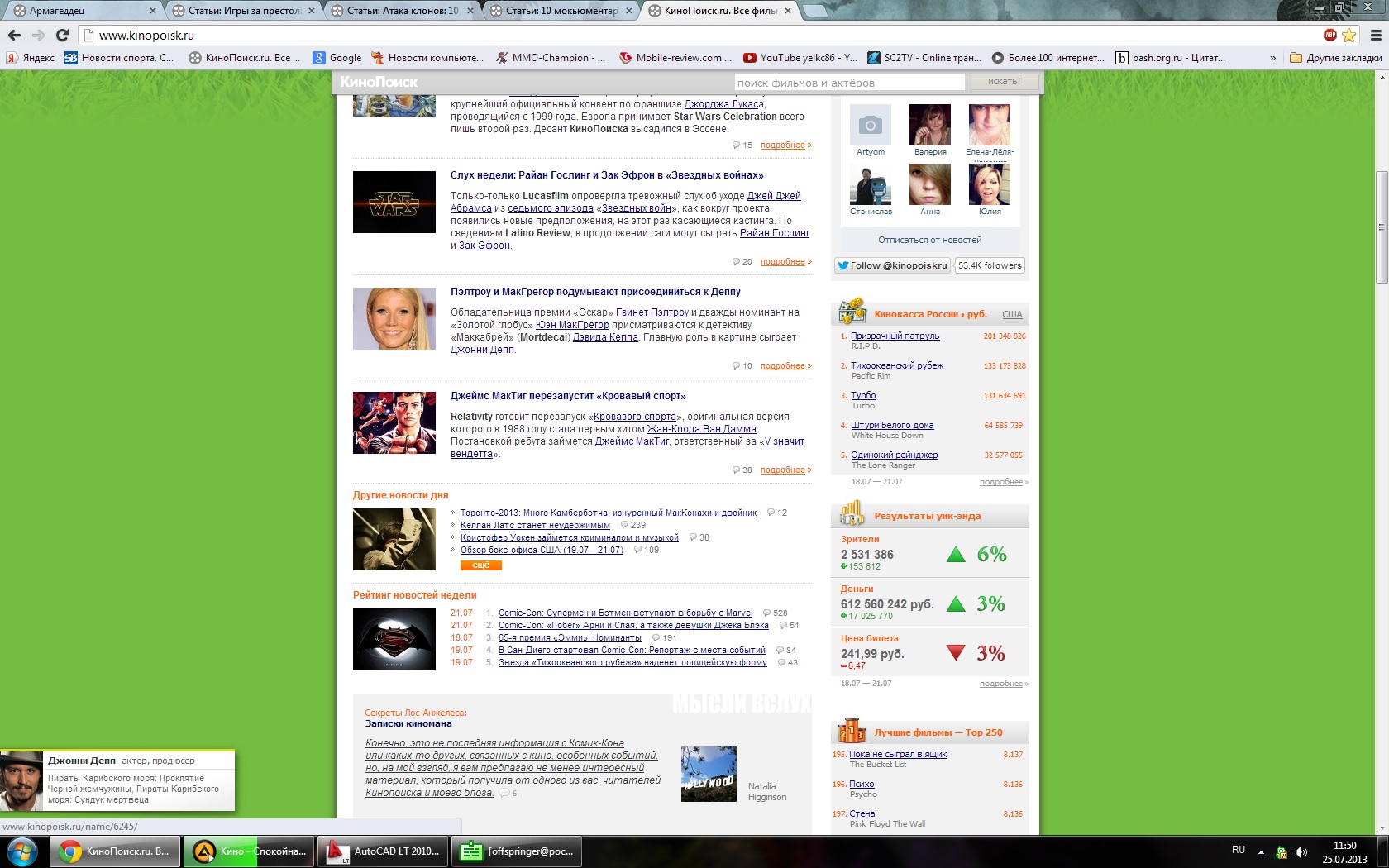Open the Bloodsport news thumbnail
Viewport: 1389px width, 868px height.
point(394,422)
